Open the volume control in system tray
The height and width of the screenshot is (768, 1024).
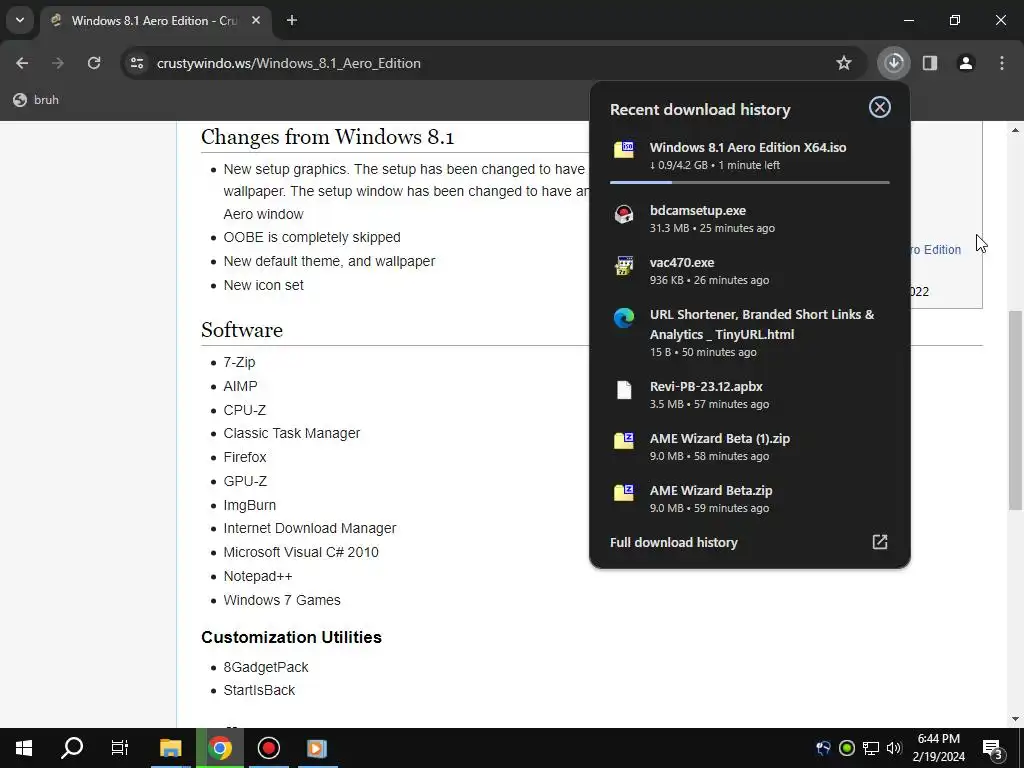pos(894,748)
